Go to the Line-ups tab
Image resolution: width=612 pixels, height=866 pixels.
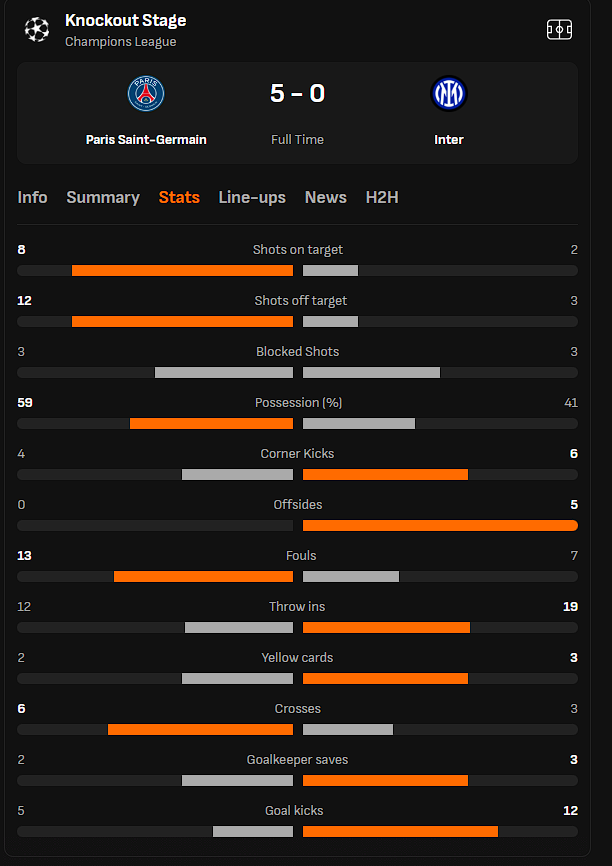point(252,197)
